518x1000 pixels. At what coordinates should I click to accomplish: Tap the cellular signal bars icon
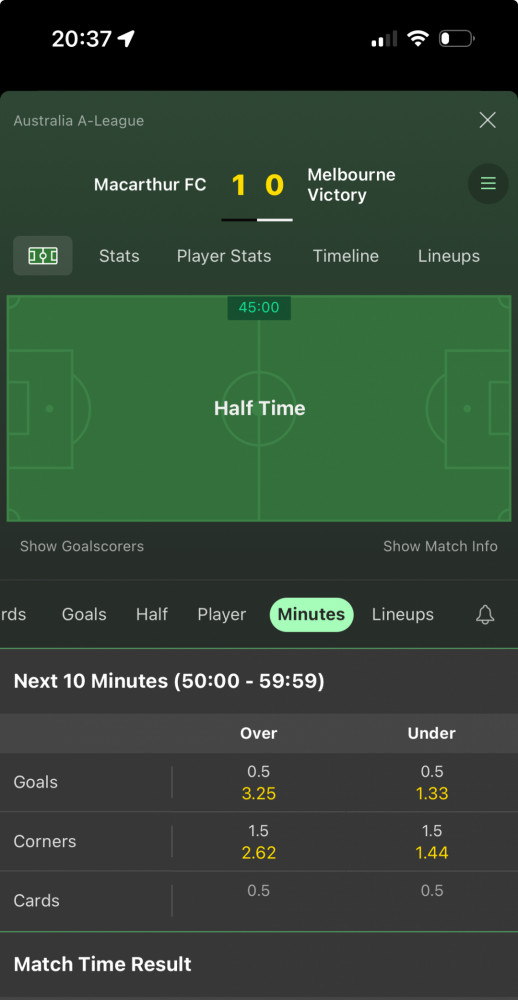click(x=384, y=39)
